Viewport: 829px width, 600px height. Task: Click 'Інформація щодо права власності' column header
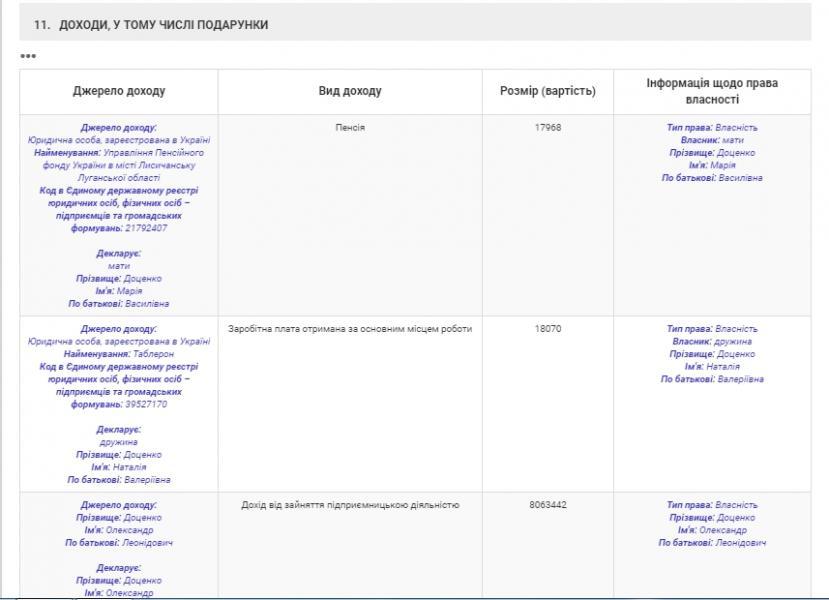[711, 91]
